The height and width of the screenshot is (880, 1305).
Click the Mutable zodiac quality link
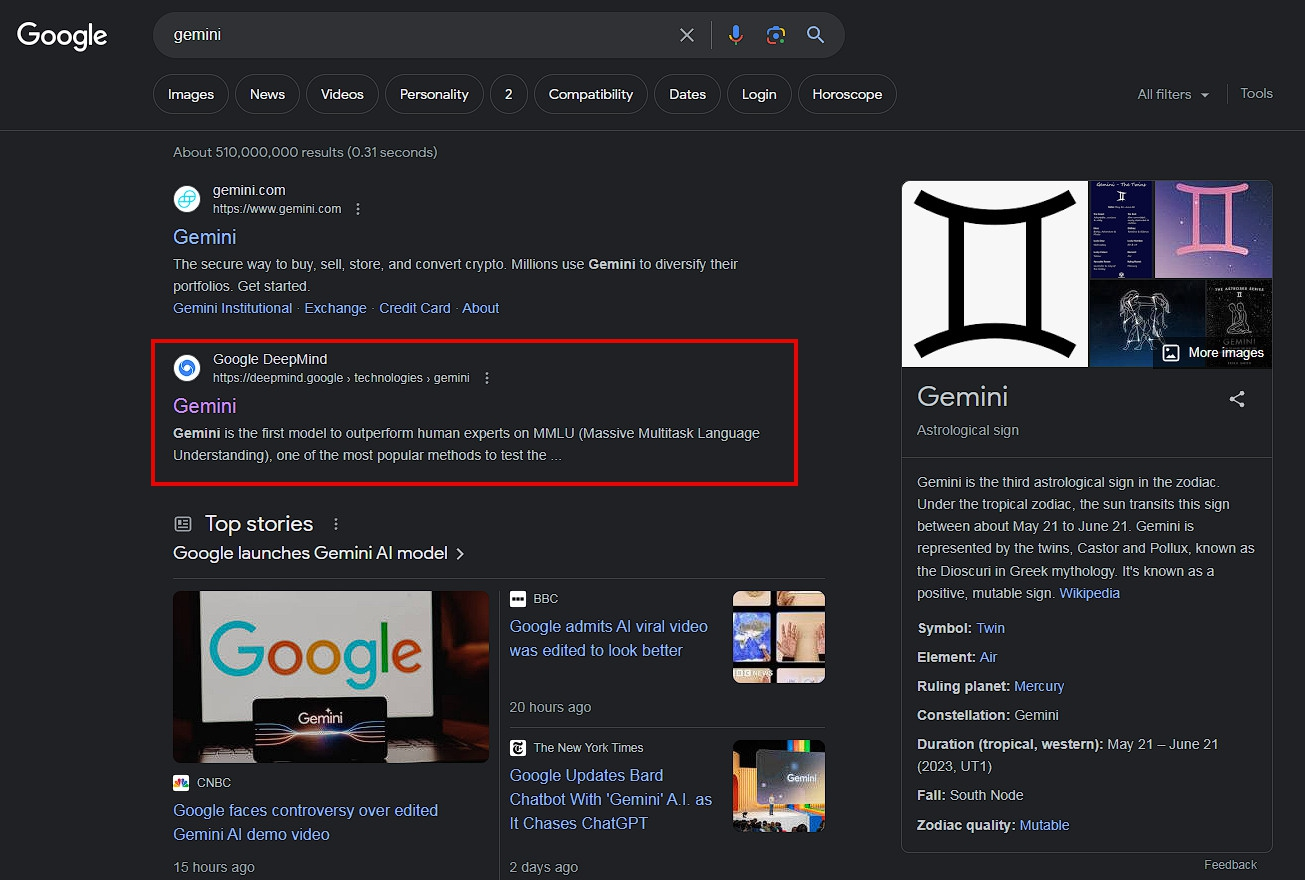pyautogui.click(x=1044, y=825)
